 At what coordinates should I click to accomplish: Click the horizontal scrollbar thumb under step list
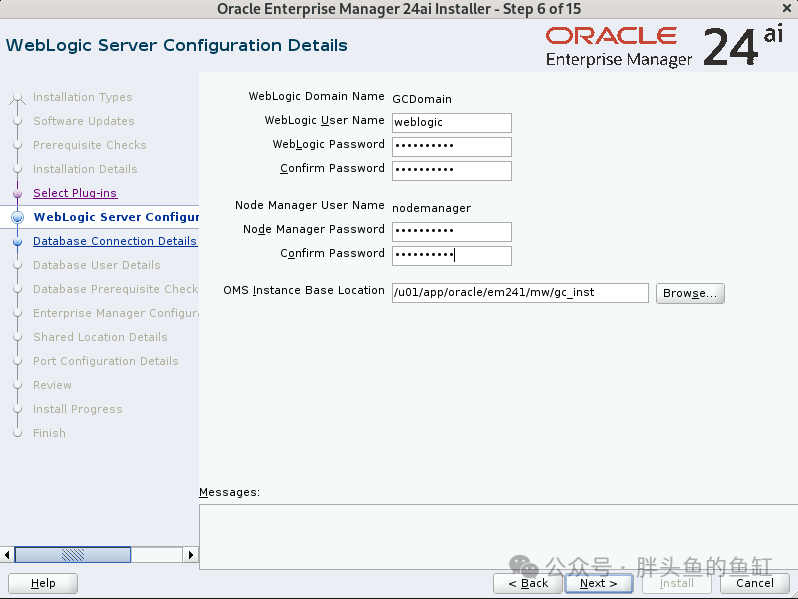point(73,554)
